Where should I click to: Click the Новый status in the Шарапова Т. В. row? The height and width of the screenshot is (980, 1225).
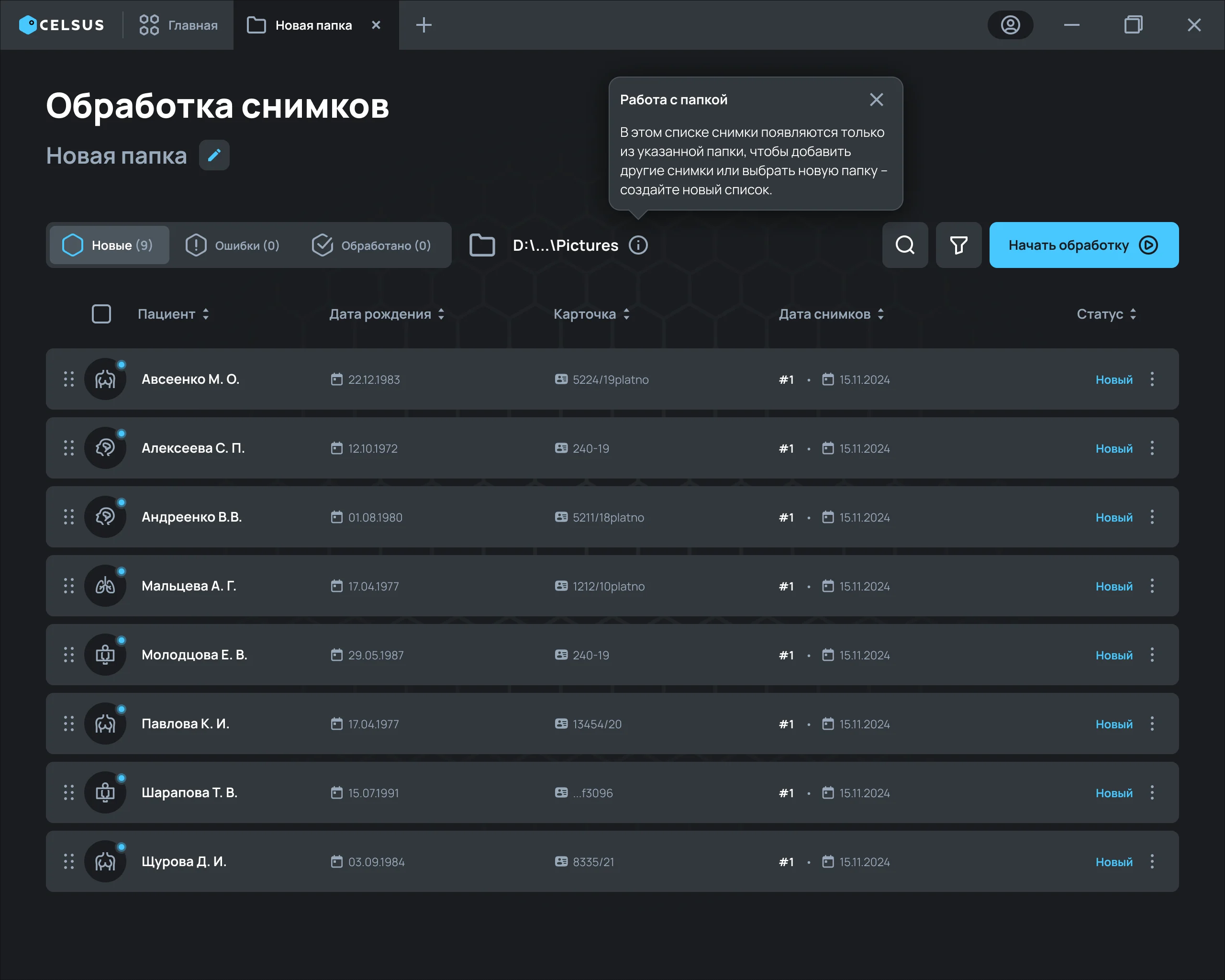coord(1114,792)
